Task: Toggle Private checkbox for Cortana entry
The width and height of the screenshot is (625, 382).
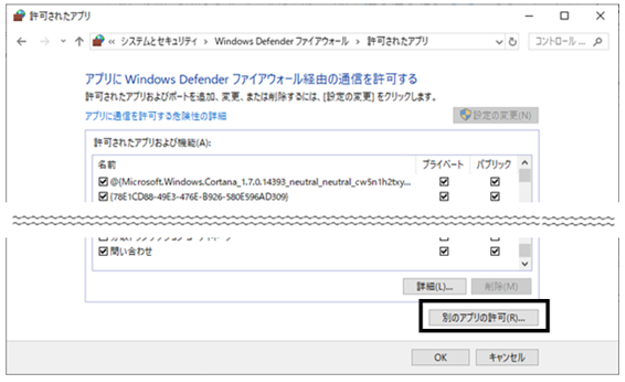Action: 444,182
